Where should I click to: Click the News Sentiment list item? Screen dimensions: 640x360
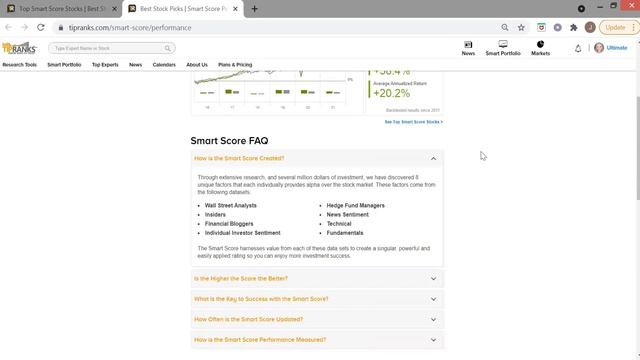[x=347, y=215]
